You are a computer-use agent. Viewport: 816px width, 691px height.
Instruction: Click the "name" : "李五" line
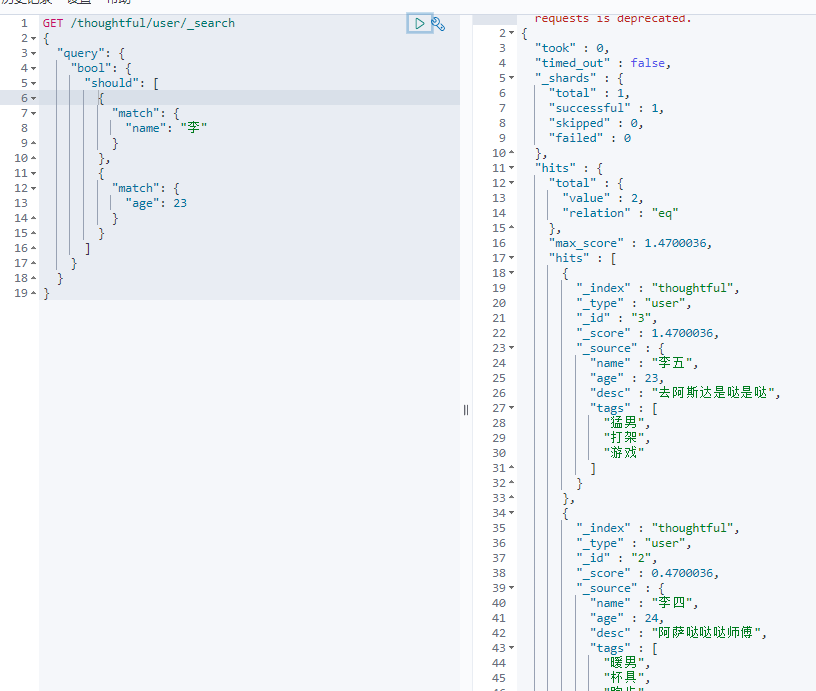point(644,363)
